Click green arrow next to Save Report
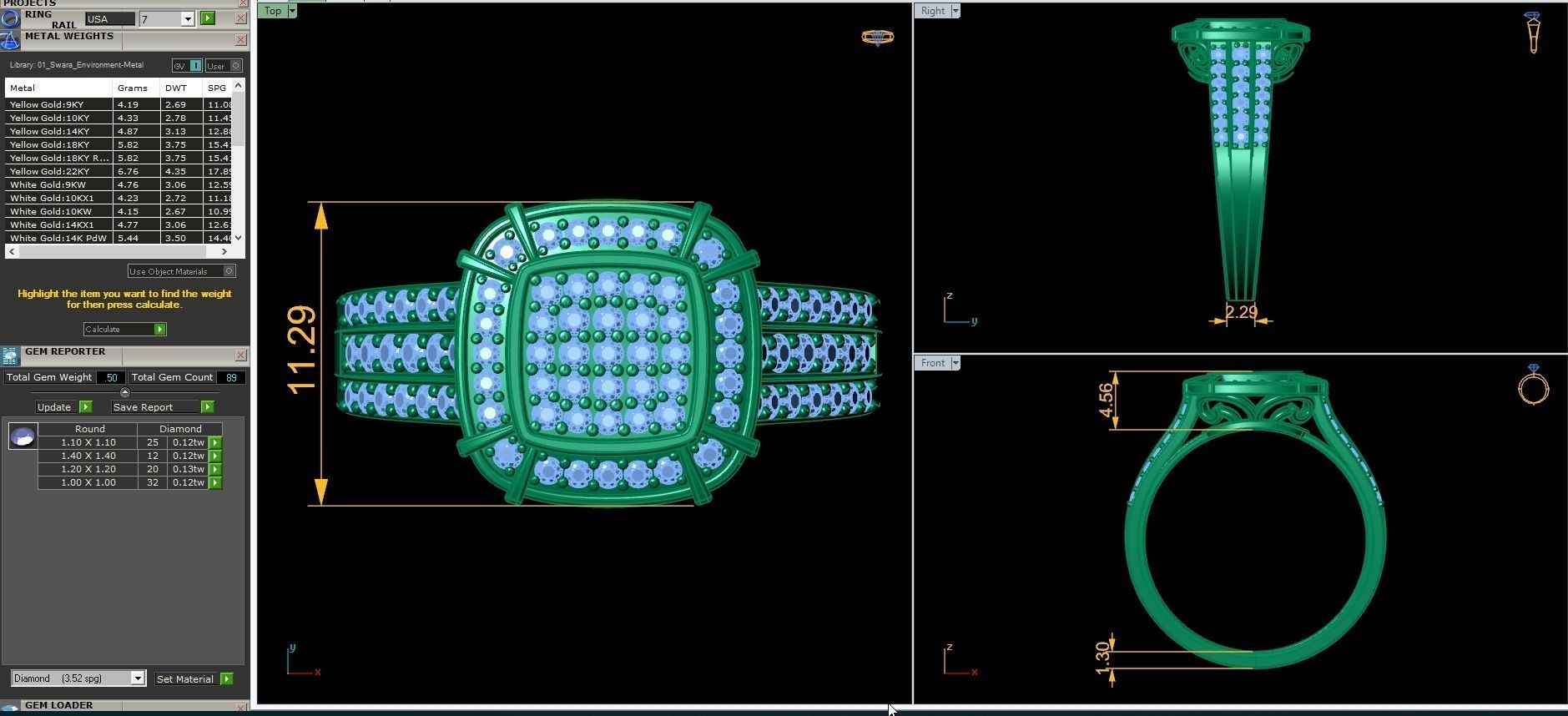This screenshot has width=1568, height=716. [207, 407]
